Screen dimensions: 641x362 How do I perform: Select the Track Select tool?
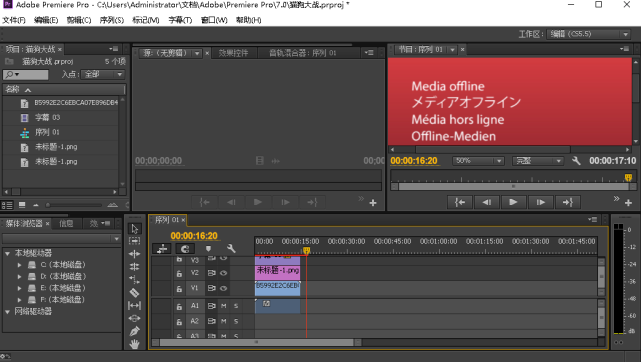(x=134, y=241)
